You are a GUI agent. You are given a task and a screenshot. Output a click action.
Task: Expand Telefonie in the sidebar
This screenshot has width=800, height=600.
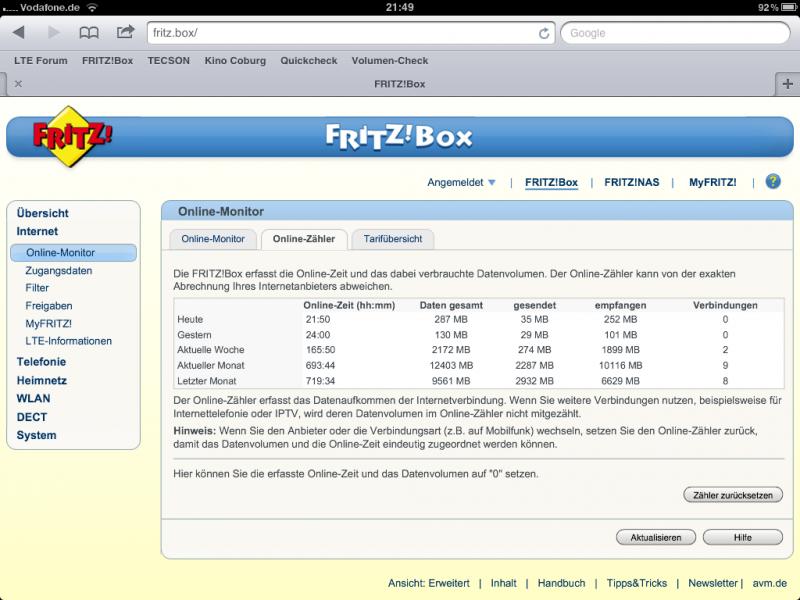[x=41, y=362]
